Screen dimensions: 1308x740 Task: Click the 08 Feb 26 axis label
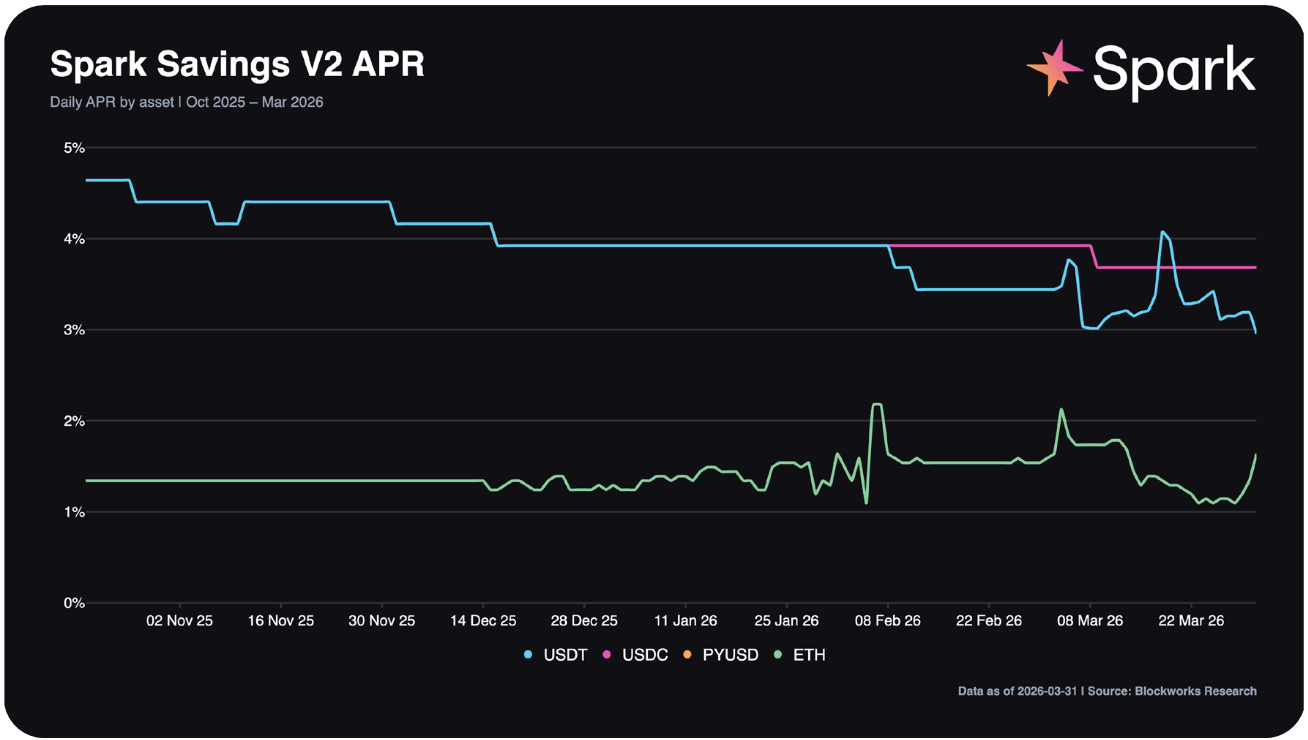(888, 621)
